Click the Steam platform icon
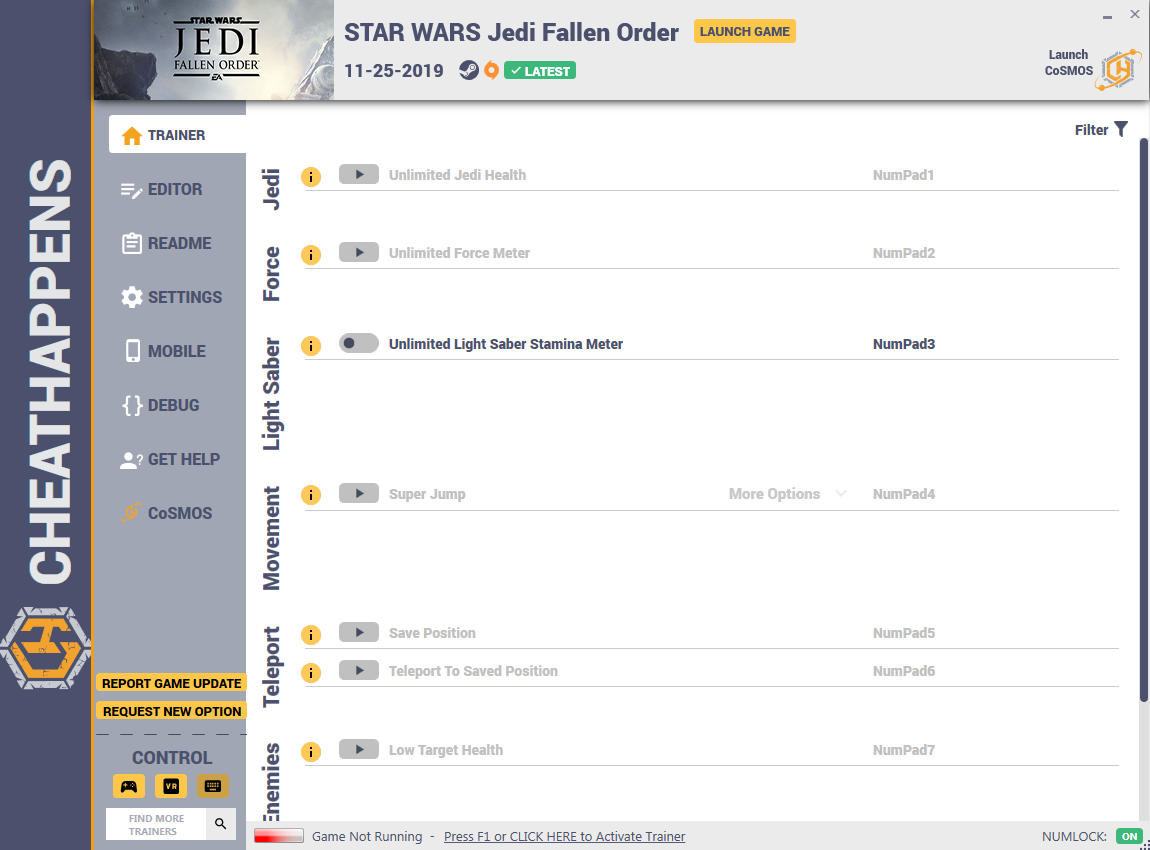 coord(469,70)
